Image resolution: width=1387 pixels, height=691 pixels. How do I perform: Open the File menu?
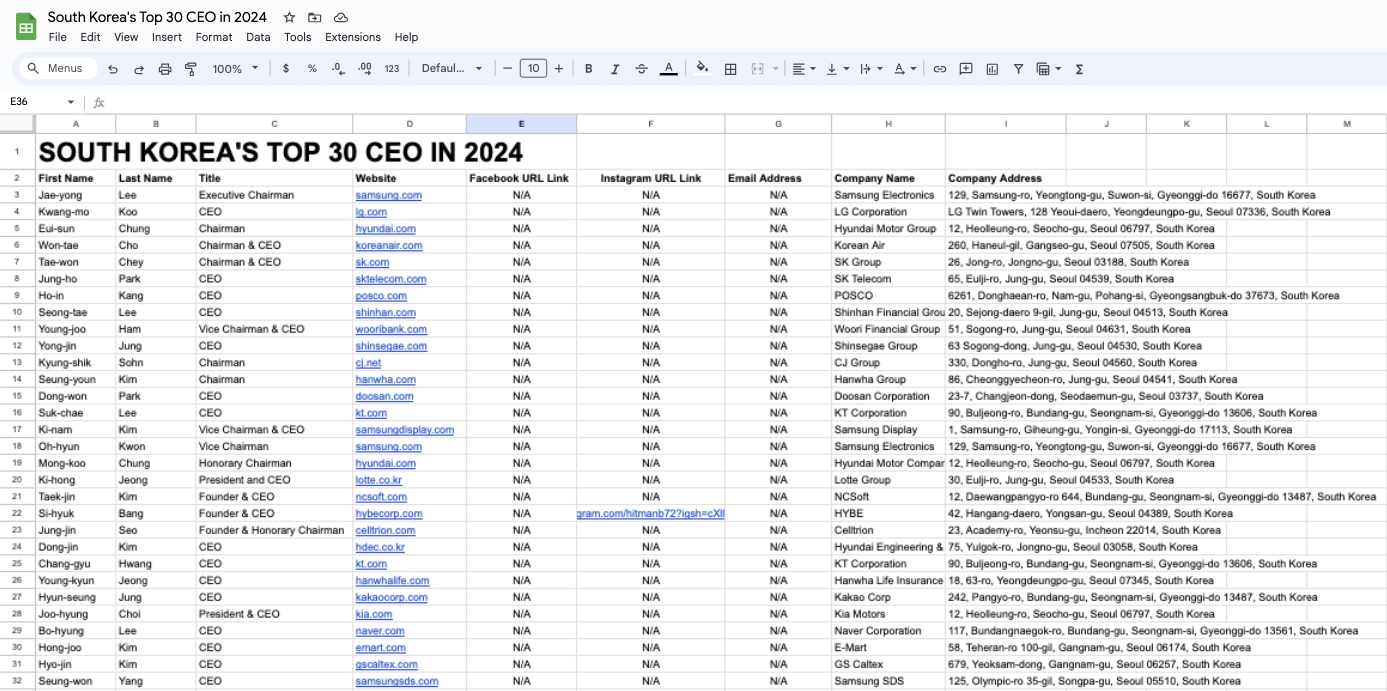tap(58, 37)
